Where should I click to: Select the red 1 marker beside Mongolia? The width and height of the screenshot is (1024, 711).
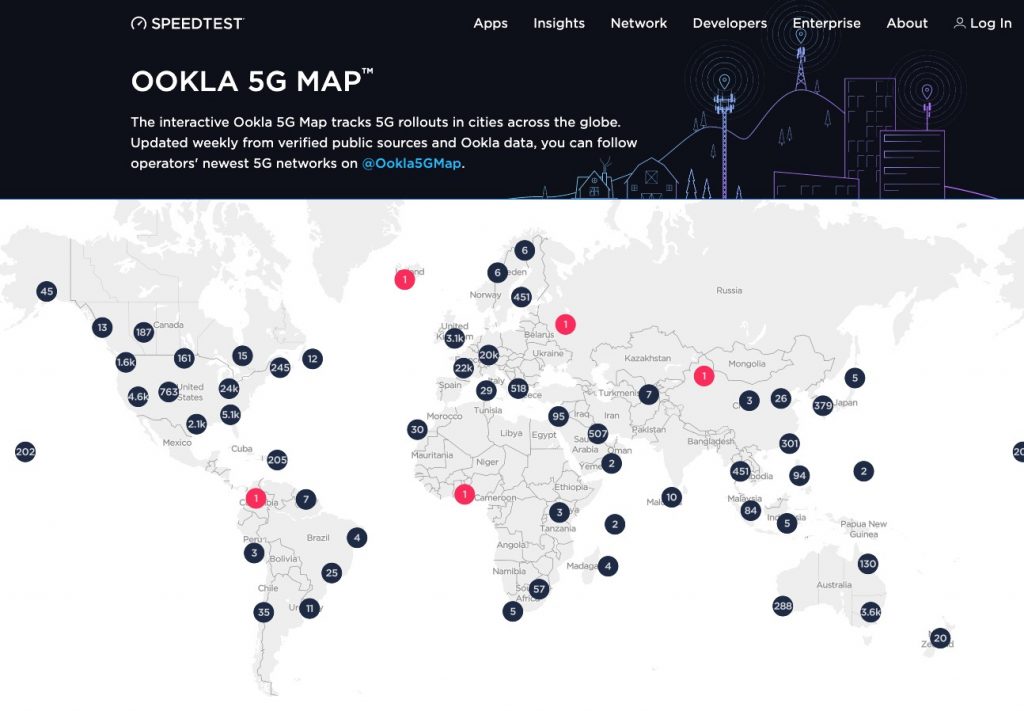703,376
